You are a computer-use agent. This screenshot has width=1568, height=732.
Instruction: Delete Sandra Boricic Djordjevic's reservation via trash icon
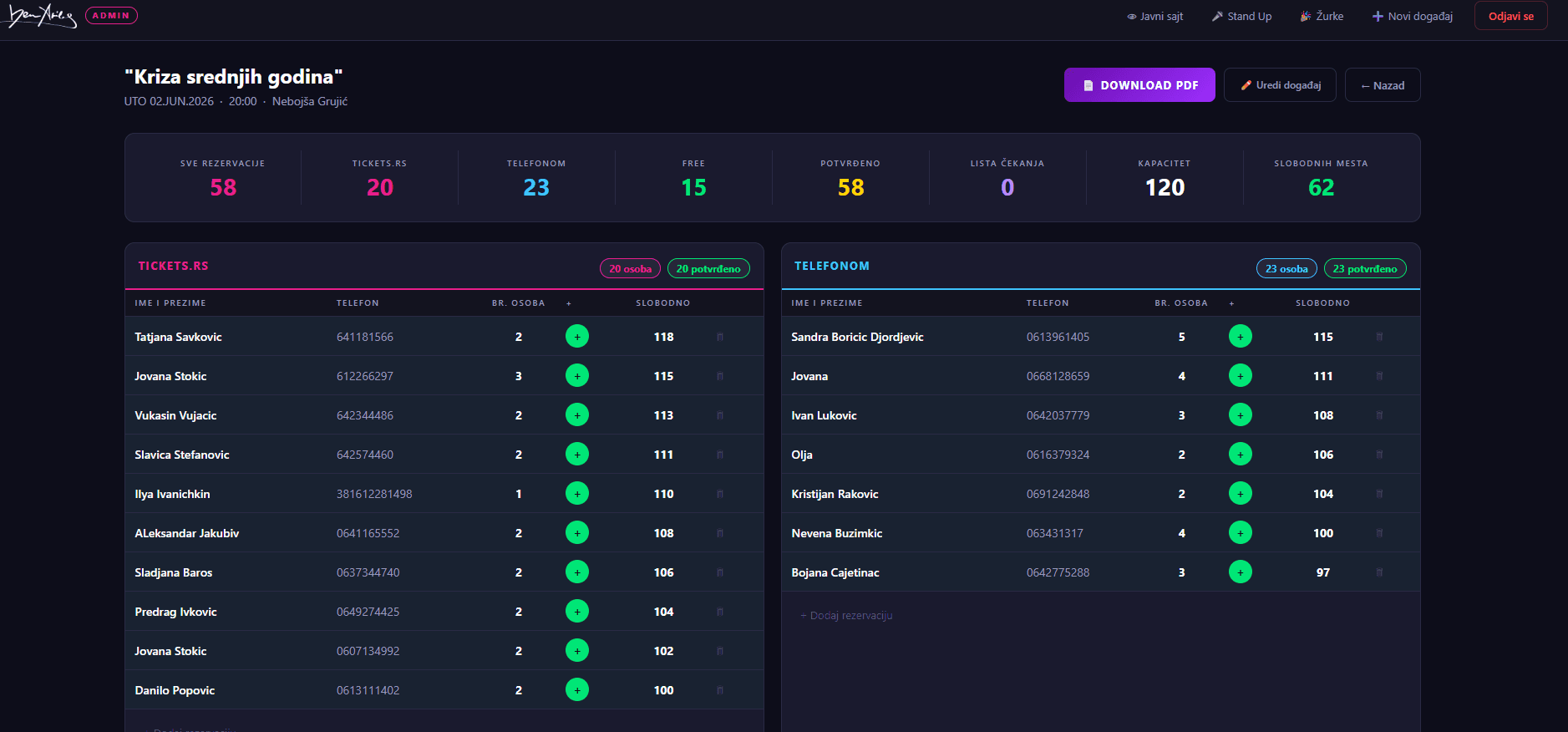pos(1379,337)
